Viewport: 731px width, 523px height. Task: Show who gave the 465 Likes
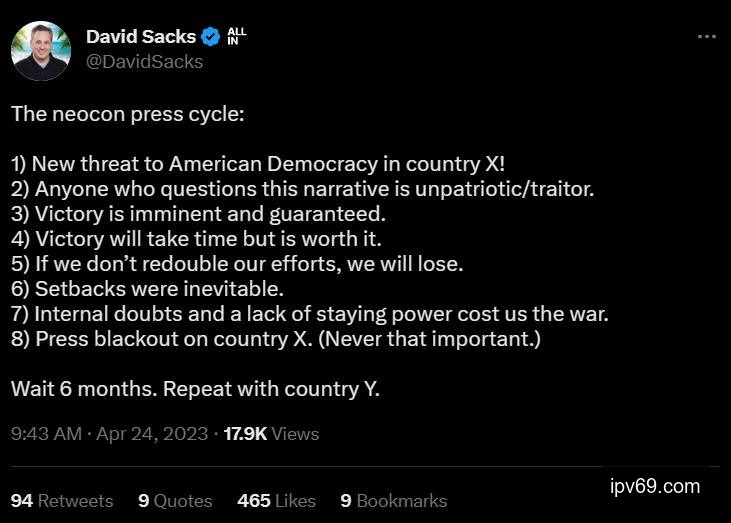[276, 500]
